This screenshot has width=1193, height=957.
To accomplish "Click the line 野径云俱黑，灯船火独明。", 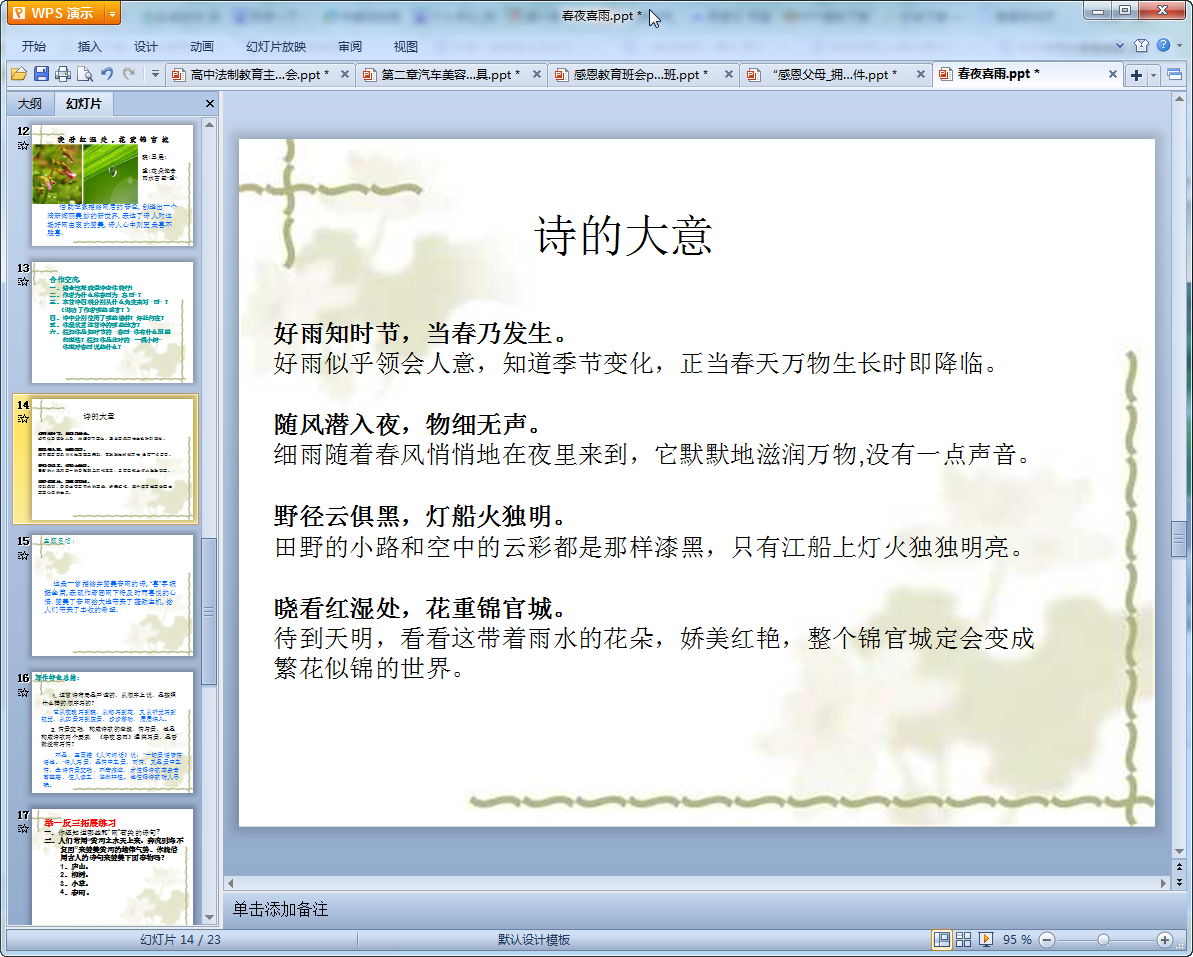I will pyautogui.click(x=421, y=517).
